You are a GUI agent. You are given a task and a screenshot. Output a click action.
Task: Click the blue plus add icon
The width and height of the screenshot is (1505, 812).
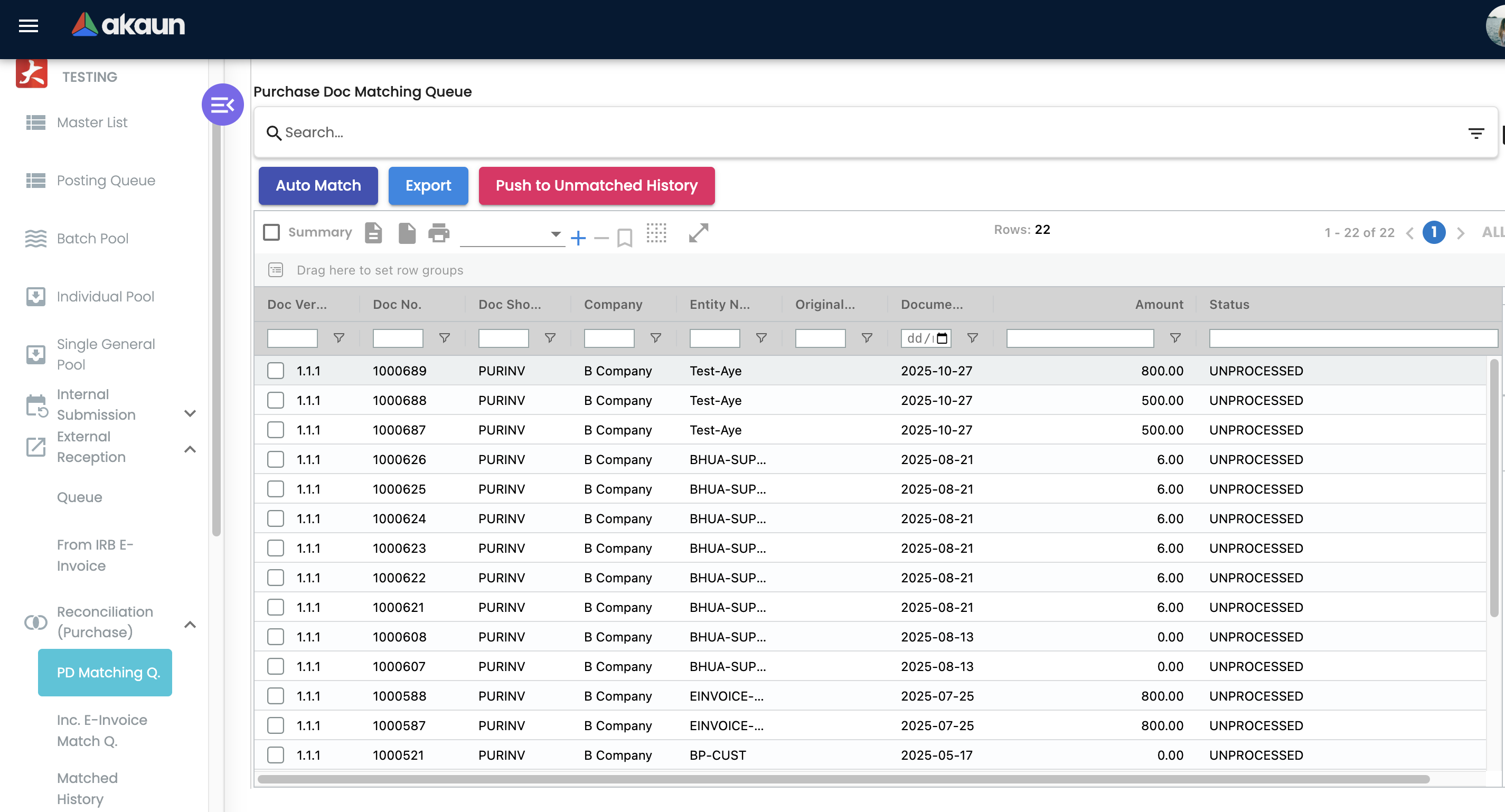(578, 238)
